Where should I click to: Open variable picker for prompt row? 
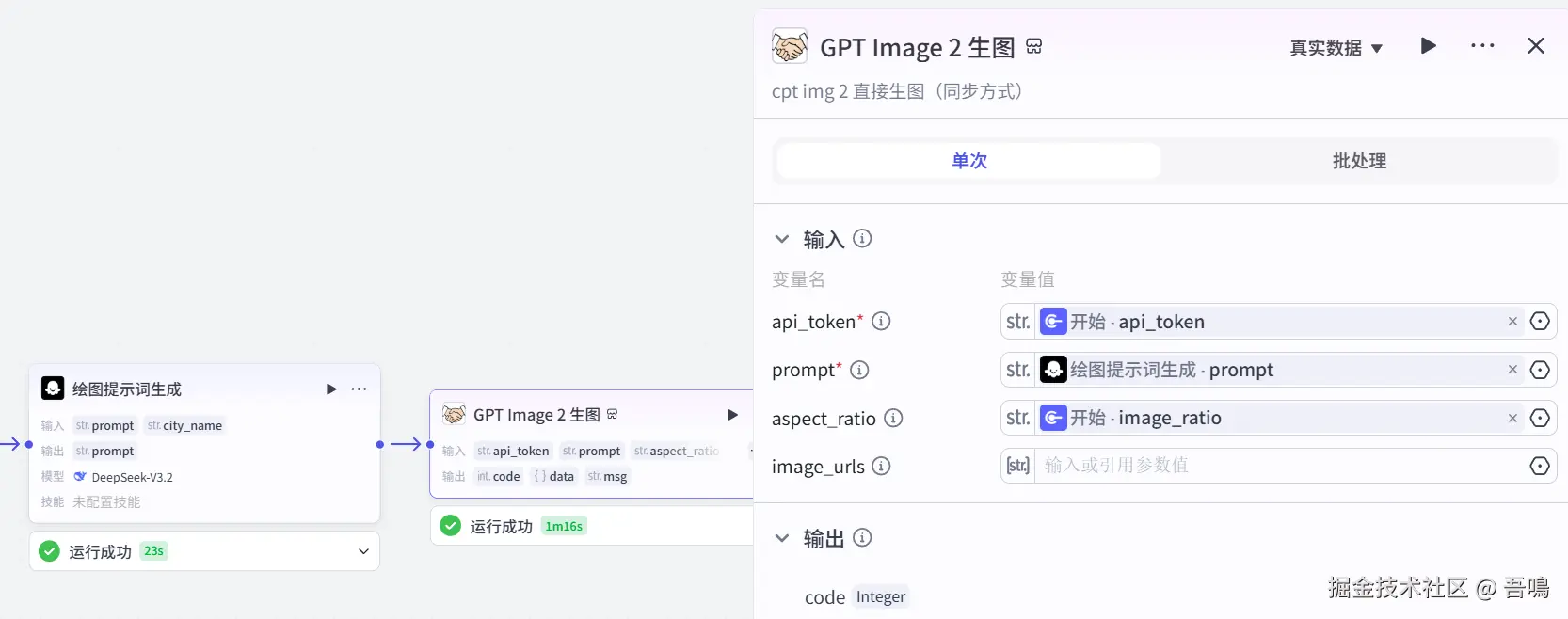pos(1540,370)
